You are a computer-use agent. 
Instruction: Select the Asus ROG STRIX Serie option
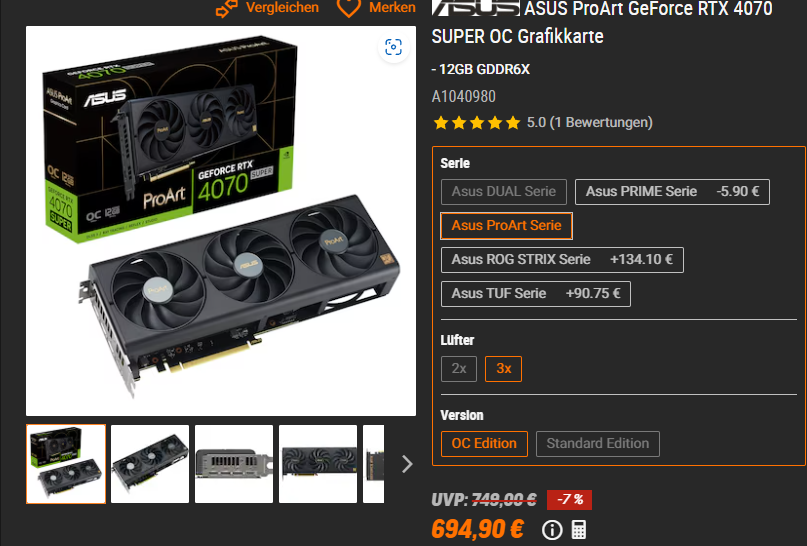point(562,260)
